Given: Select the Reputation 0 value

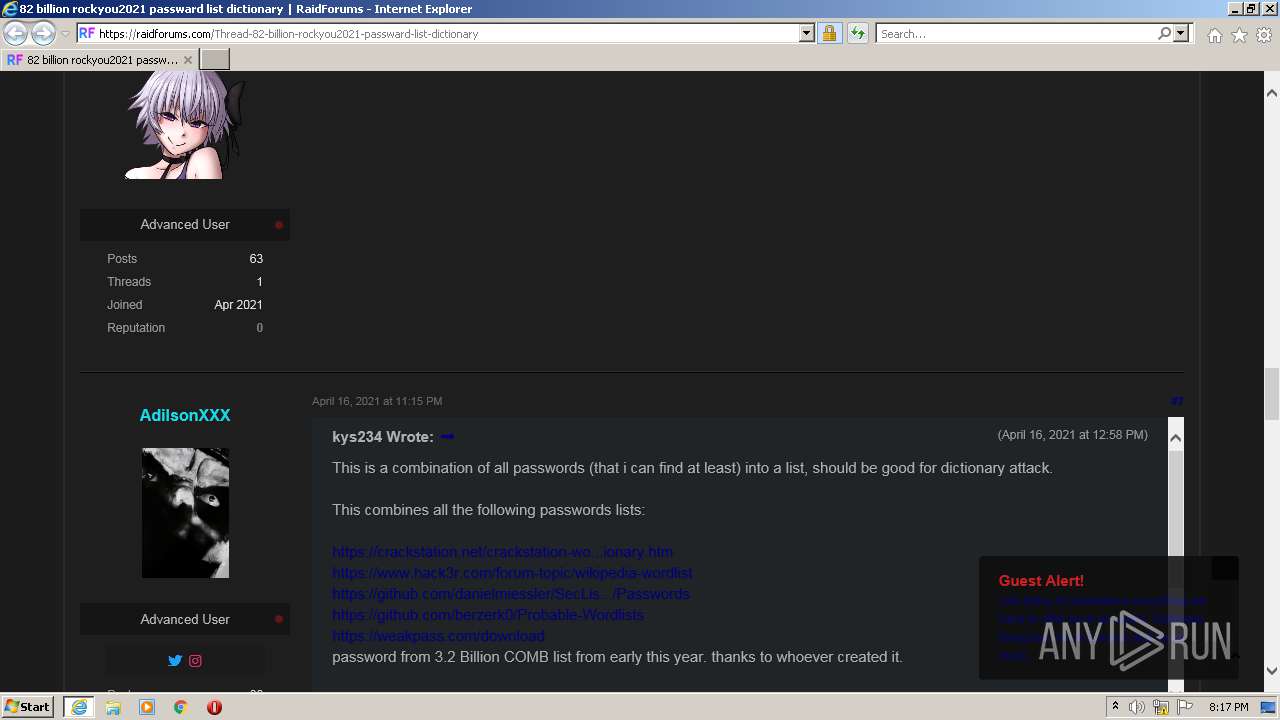Looking at the screenshot, I should coord(260,327).
